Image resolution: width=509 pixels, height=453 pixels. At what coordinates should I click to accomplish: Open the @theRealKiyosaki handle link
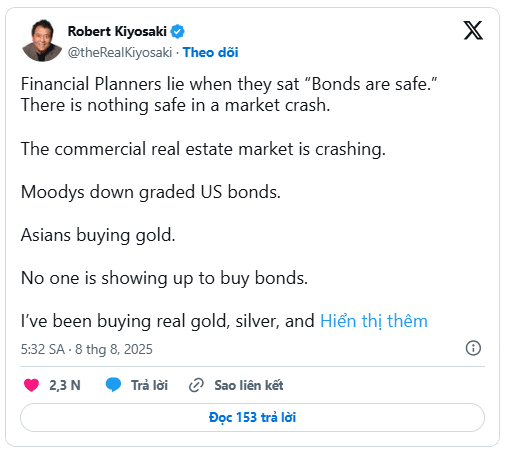point(120,52)
